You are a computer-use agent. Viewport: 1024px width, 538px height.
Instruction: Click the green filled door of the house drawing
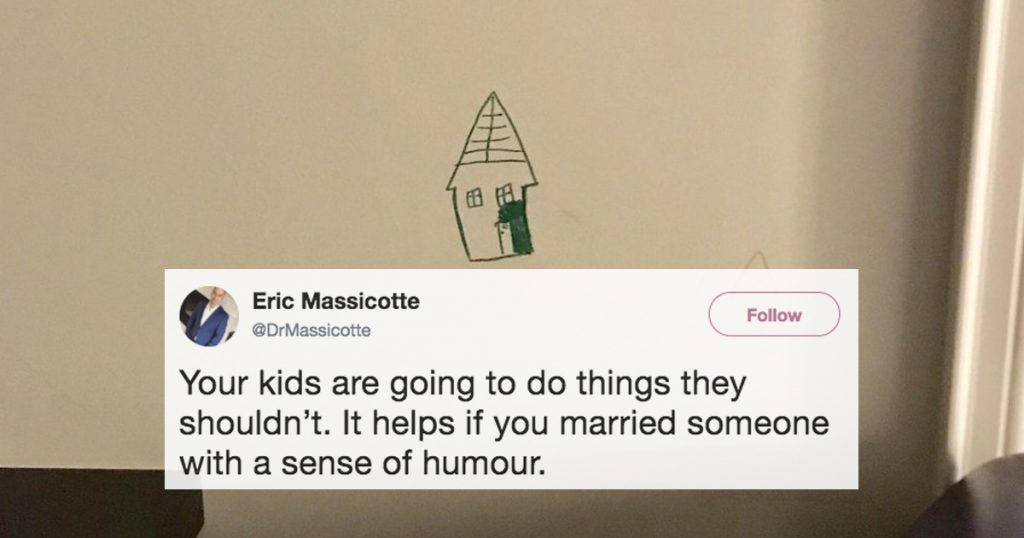tap(518, 227)
